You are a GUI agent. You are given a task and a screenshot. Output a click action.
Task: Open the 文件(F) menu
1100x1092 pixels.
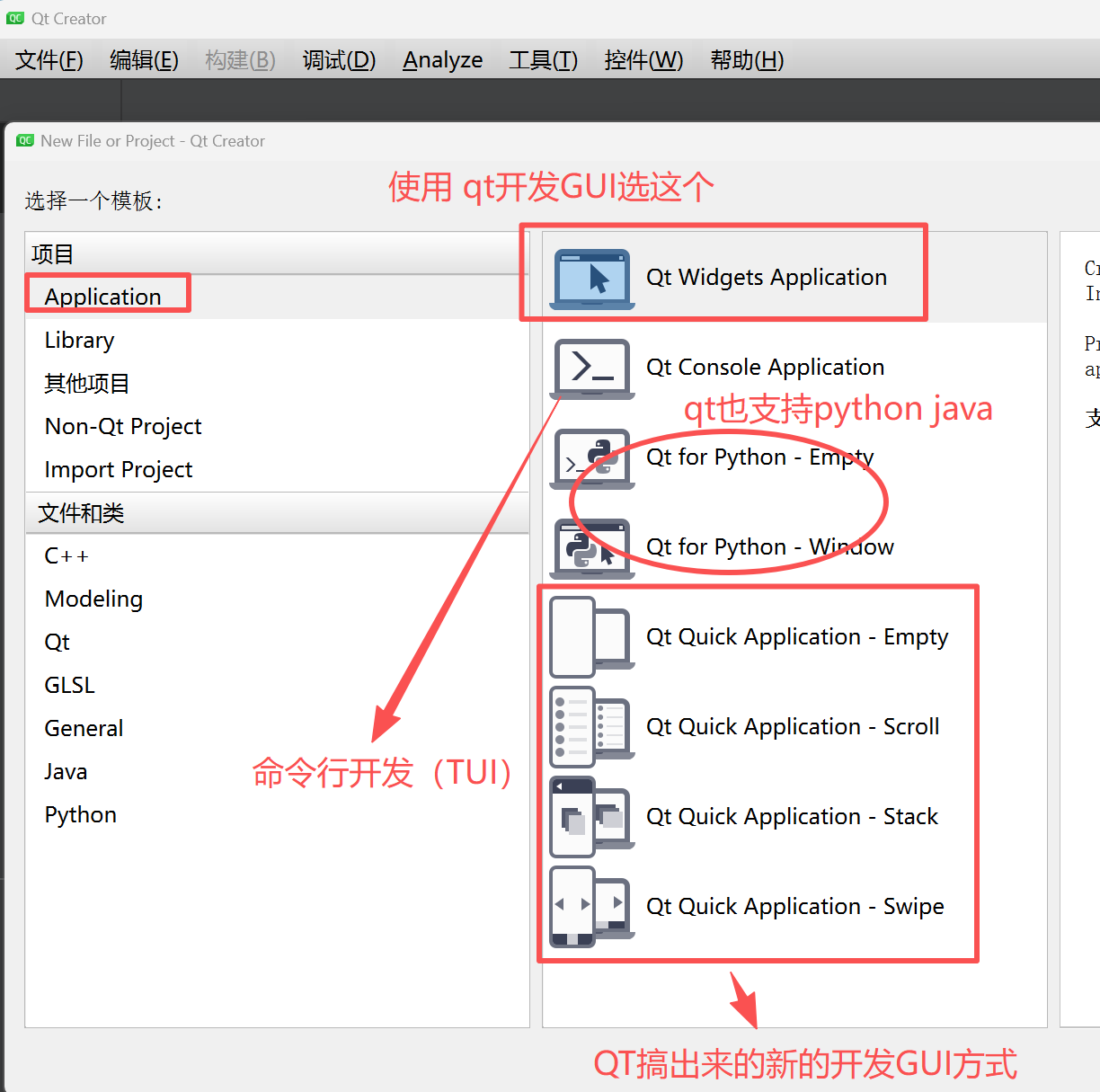click(x=49, y=60)
